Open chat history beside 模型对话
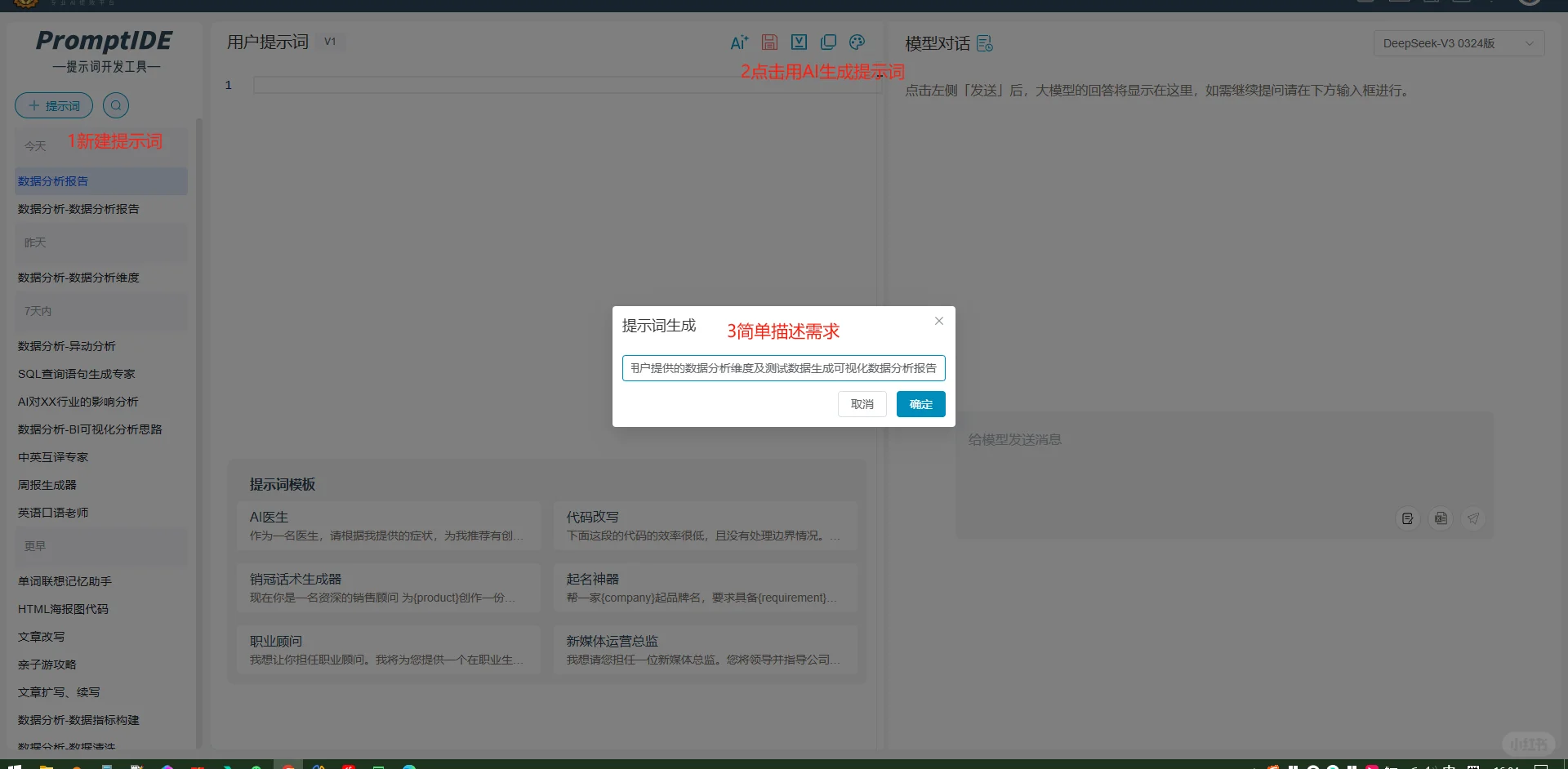1568x769 pixels. 984,43
